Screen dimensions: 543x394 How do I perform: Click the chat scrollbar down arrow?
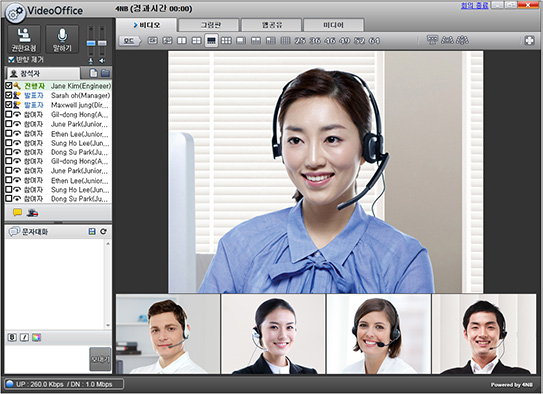tap(108, 325)
